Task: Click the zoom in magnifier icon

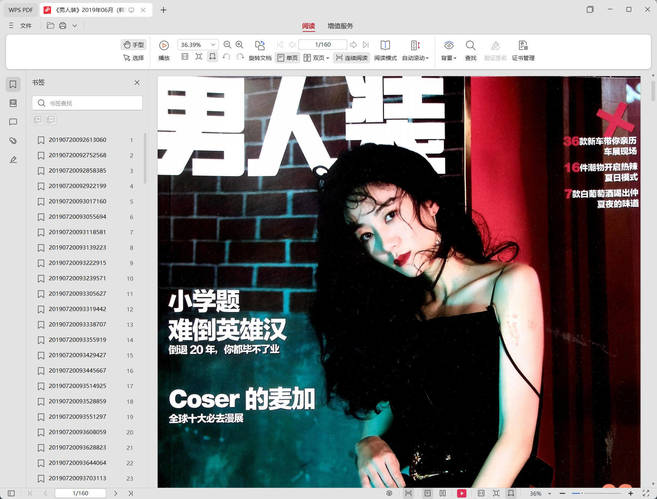Action: point(240,45)
